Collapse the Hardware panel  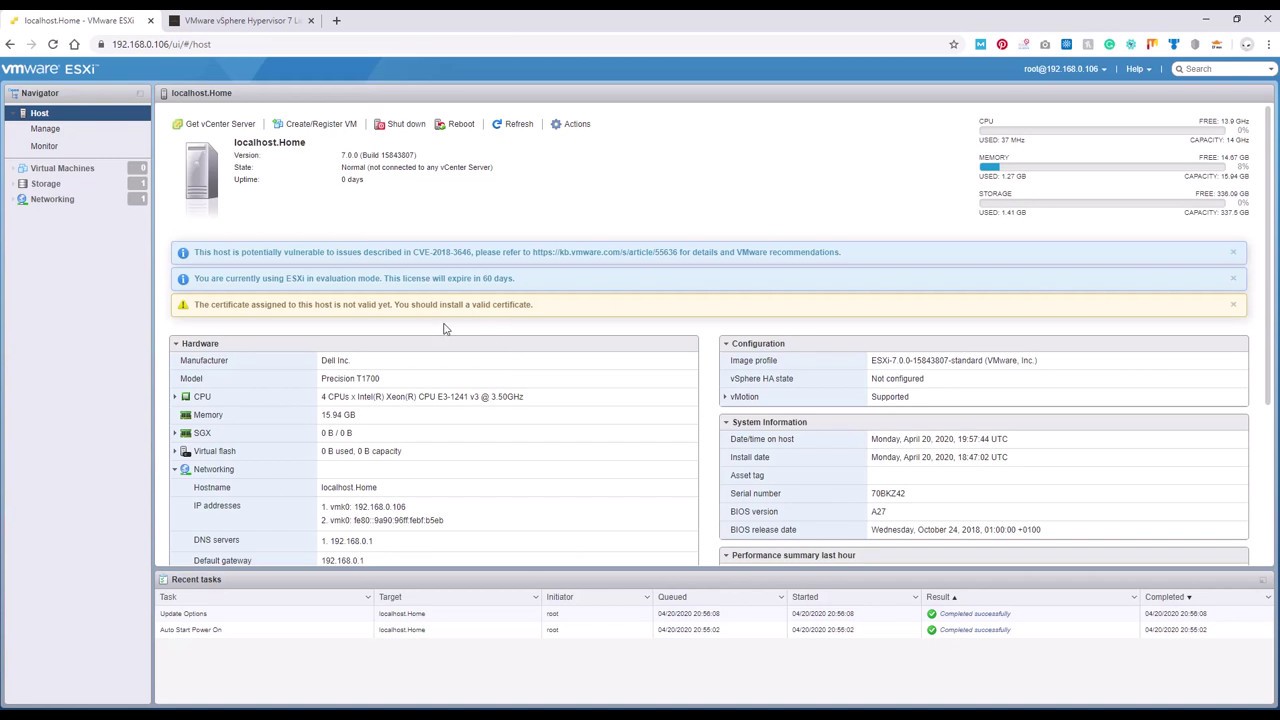177,343
